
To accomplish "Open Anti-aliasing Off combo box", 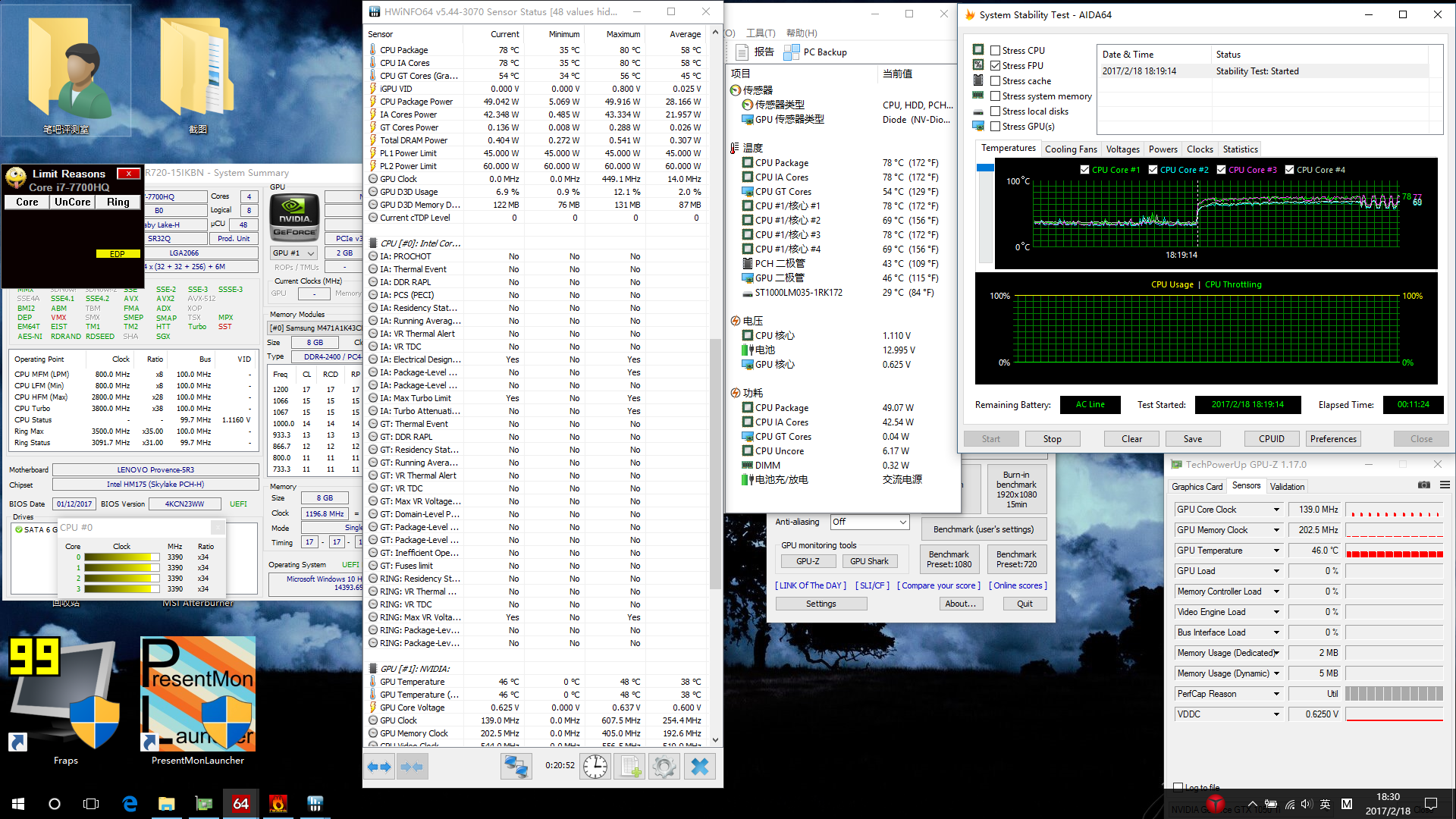I will (869, 522).
